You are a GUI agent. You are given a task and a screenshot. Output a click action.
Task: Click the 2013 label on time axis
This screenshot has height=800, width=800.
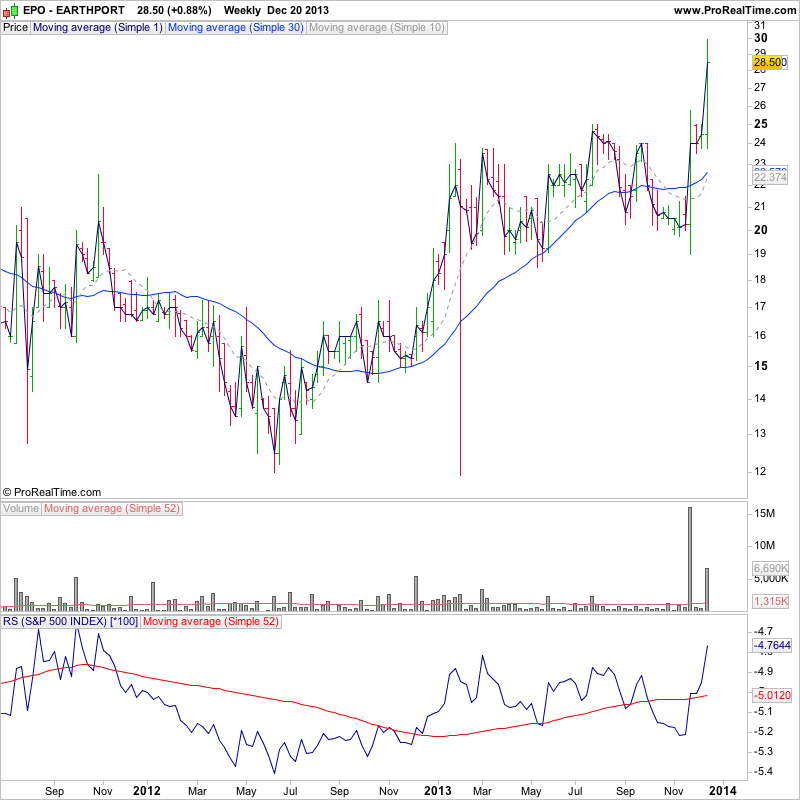(438, 791)
